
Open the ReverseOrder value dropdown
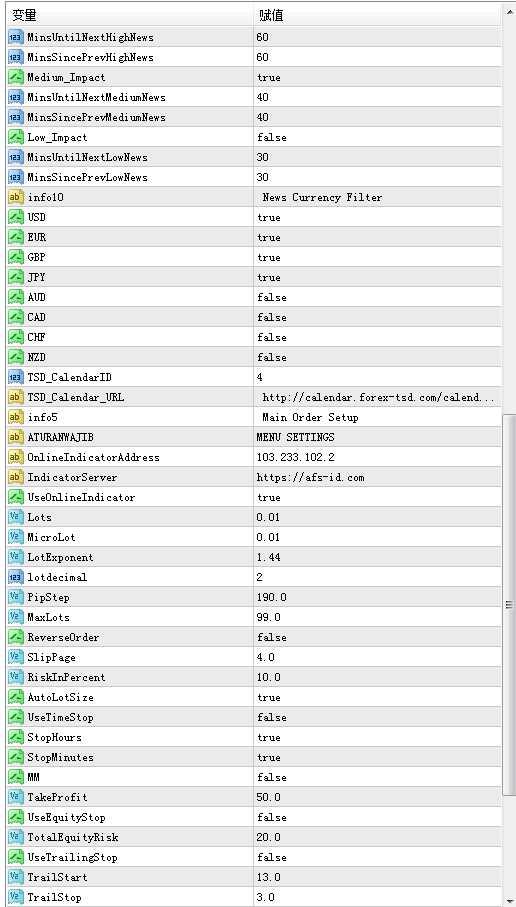point(378,637)
